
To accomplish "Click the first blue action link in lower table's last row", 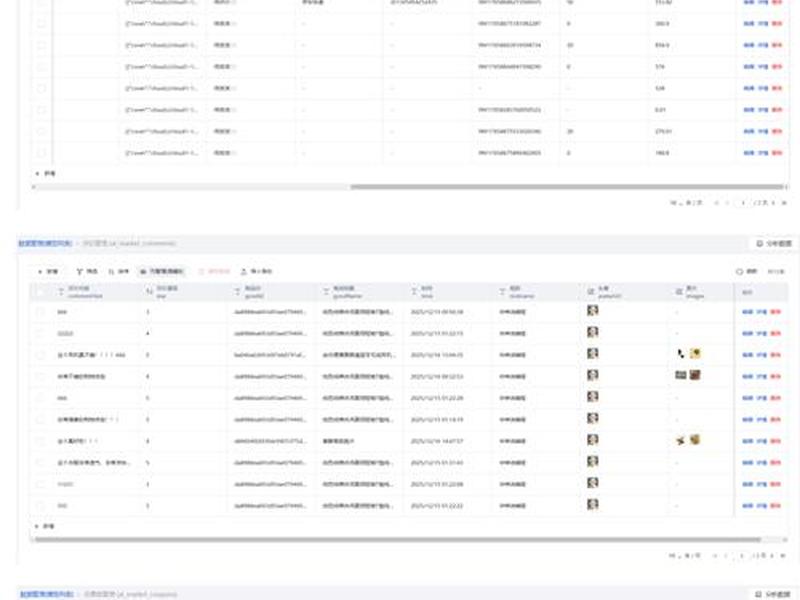I will (747, 506).
